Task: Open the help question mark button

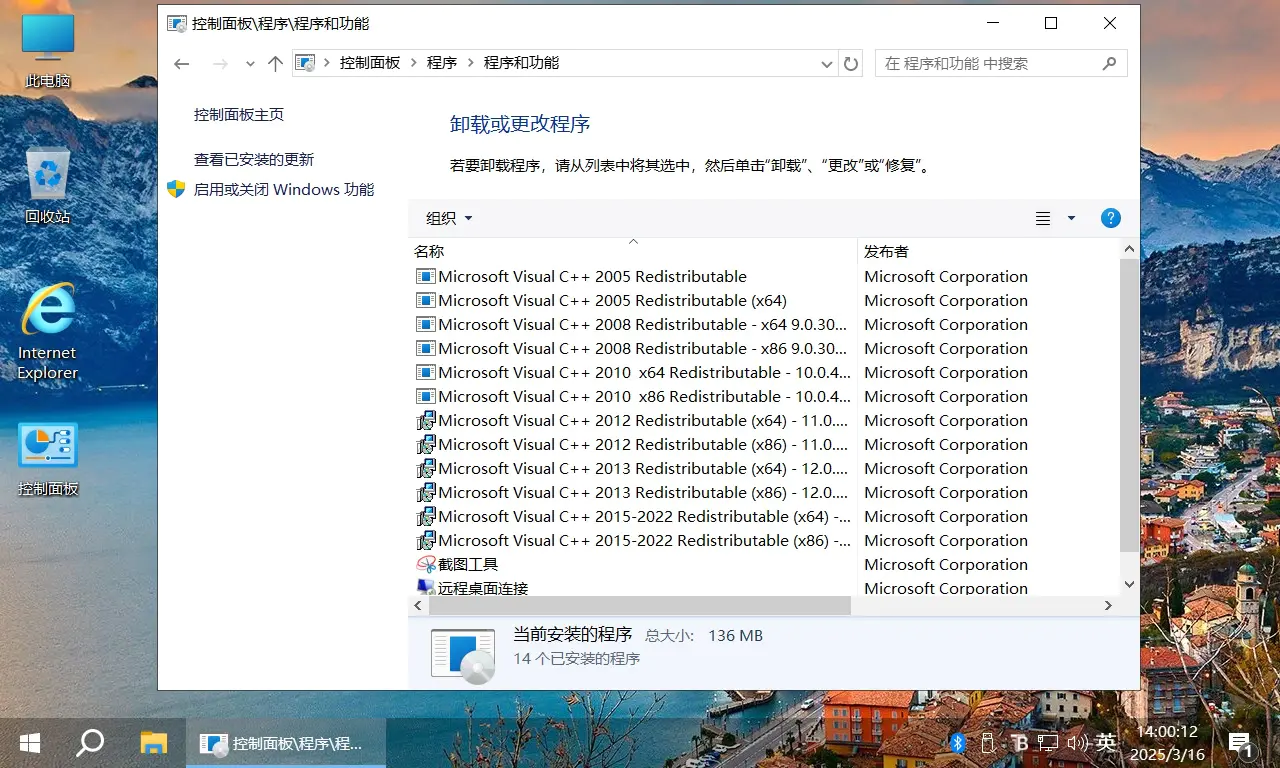Action: (1110, 218)
